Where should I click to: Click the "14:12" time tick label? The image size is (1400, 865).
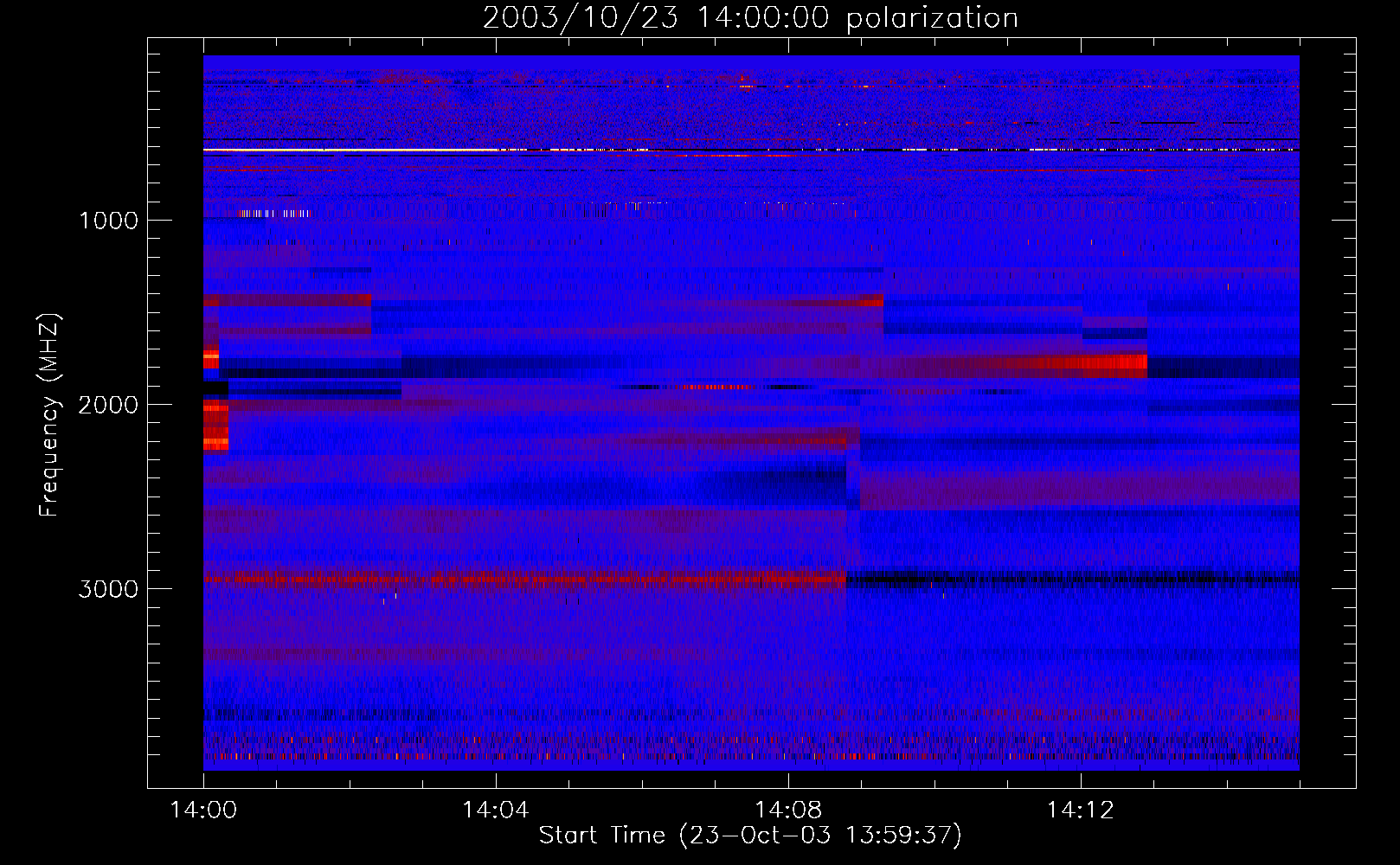tap(1080, 811)
